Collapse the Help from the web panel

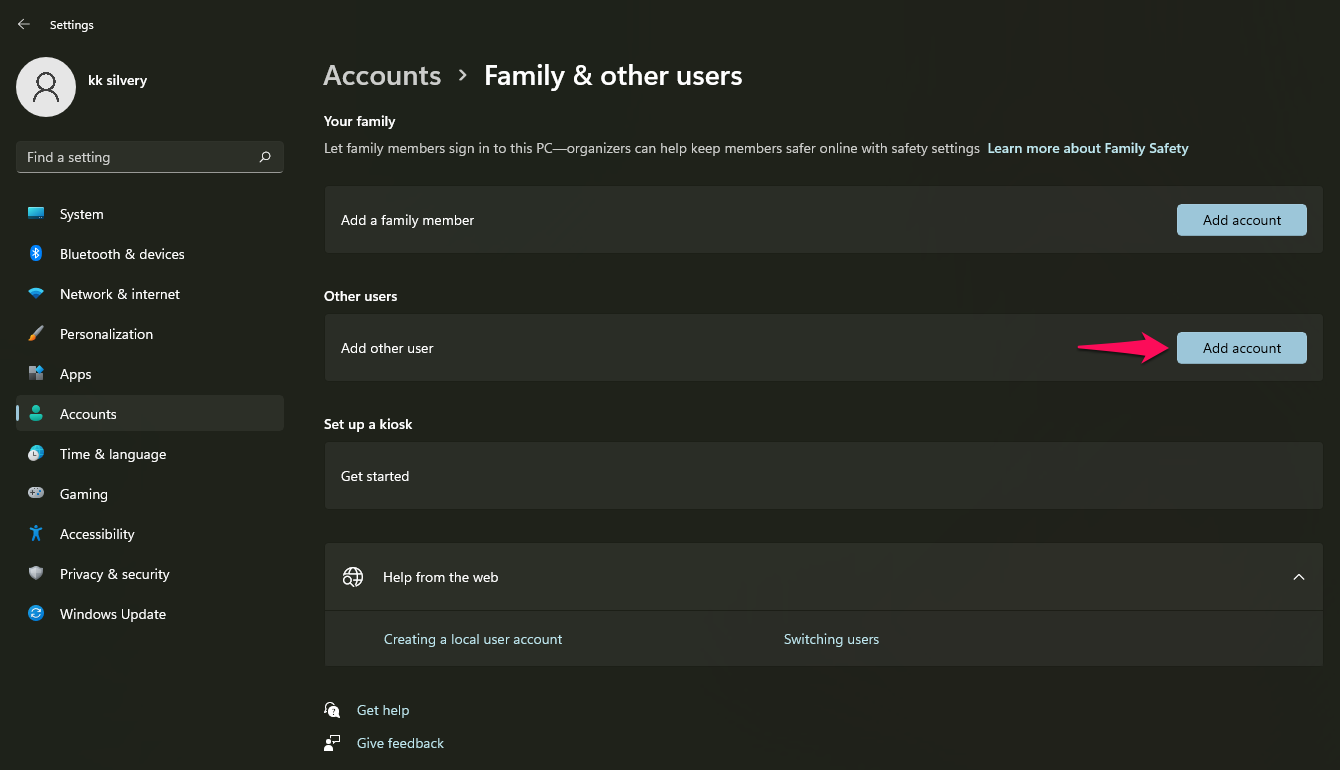click(x=1298, y=577)
